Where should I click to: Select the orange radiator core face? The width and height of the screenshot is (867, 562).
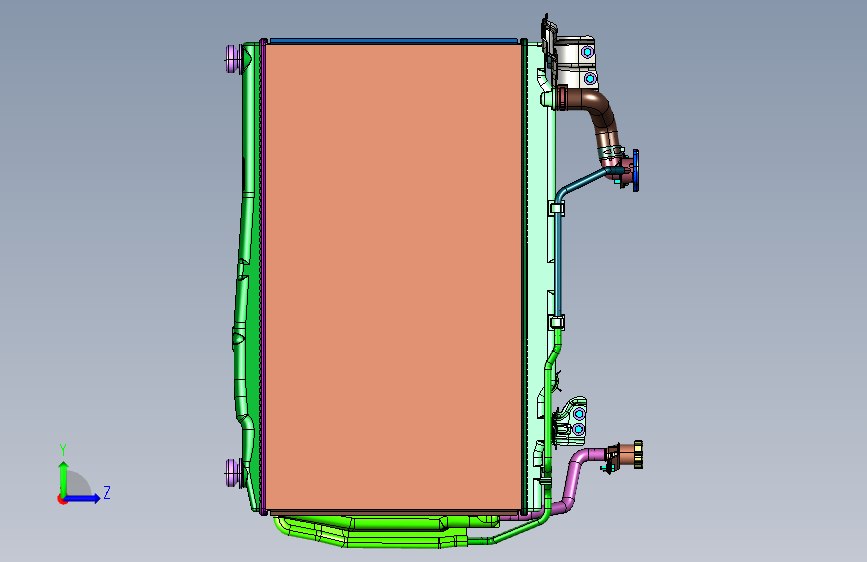(x=394, y=277)
